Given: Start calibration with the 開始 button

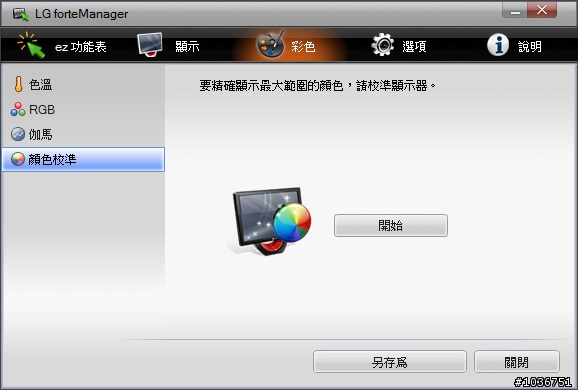Looking at the screenshot, I should [391, 225].
